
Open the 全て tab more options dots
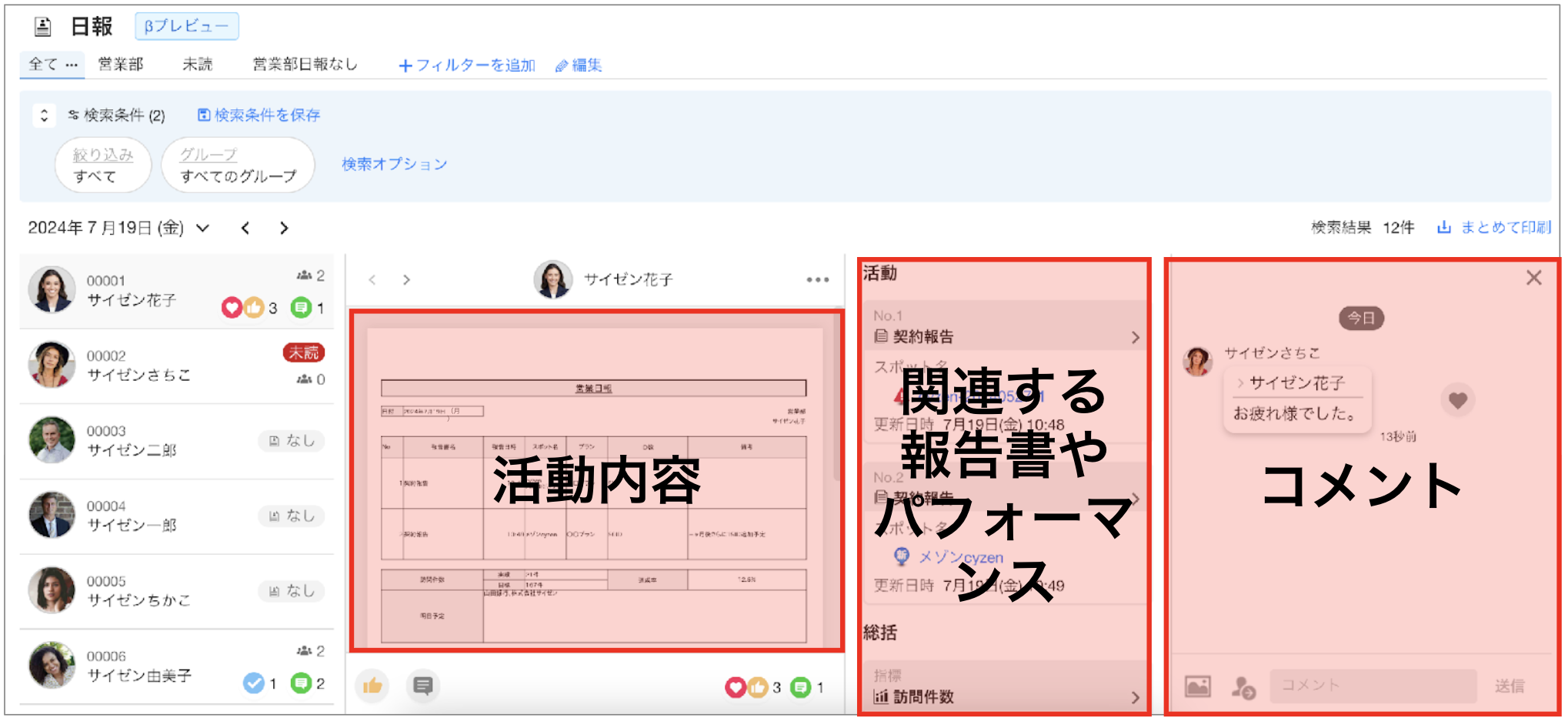point(72,65)
